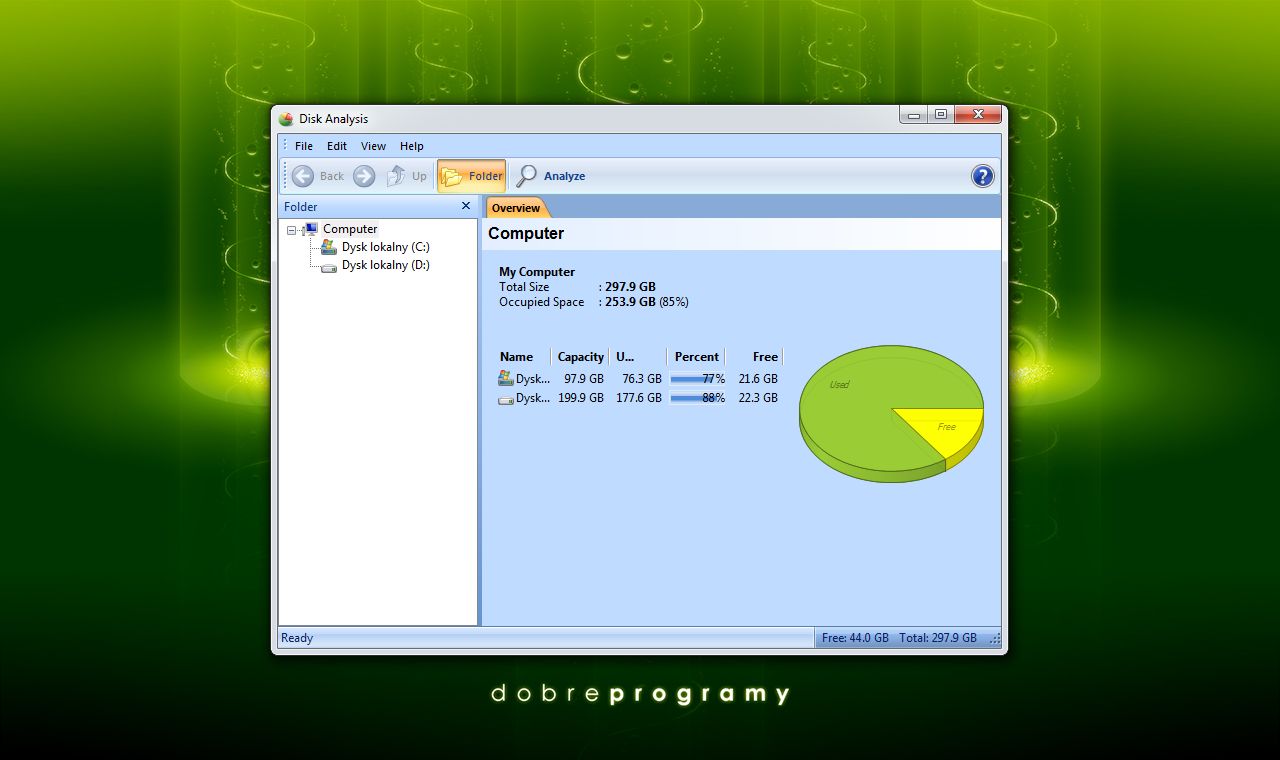
Task: Click the C: drive icon in tree
Action: tap(328, 247)
